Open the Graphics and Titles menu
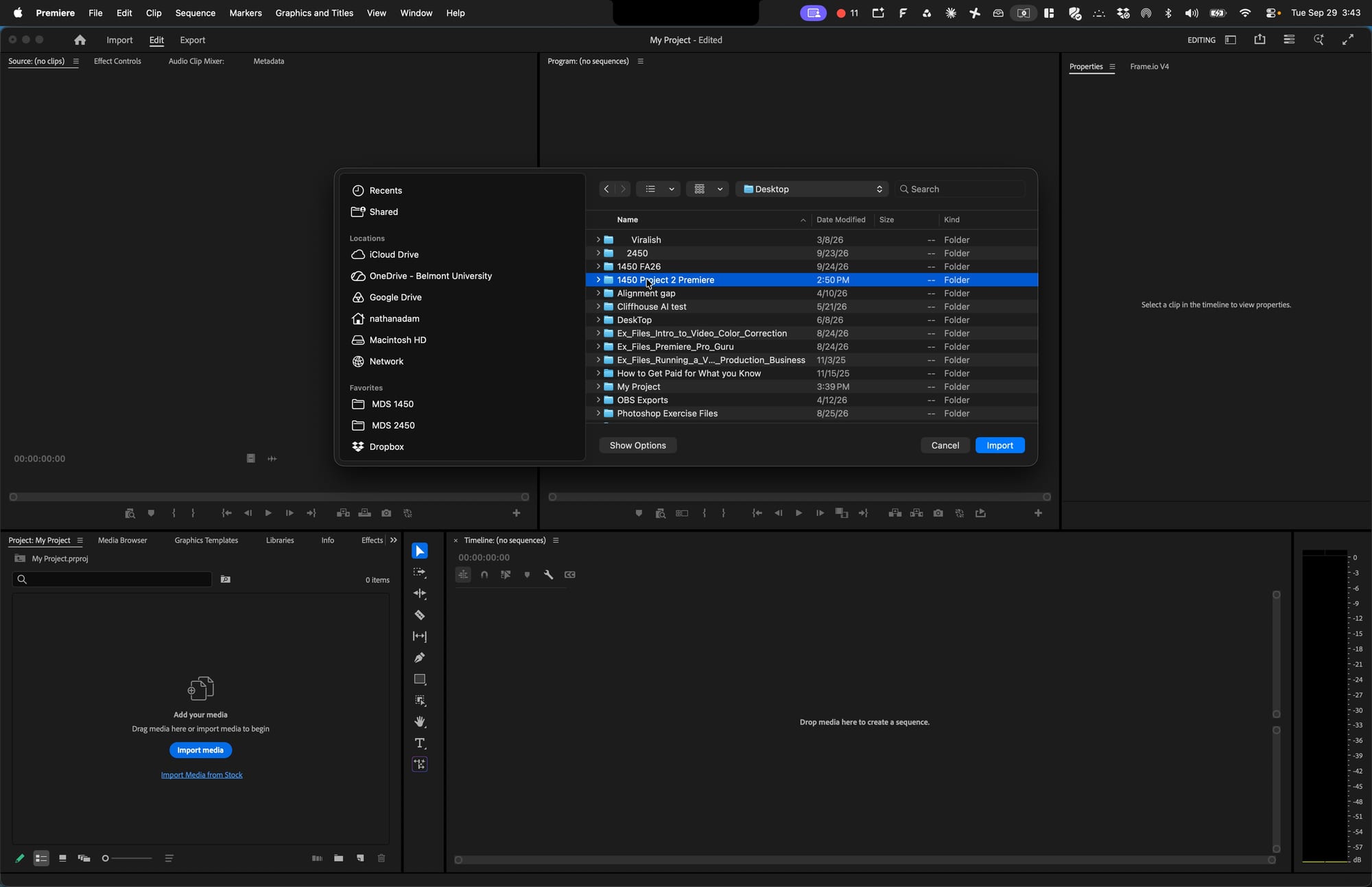The width and height of the screenshot is (1372, 887). (x=314, y=13)
